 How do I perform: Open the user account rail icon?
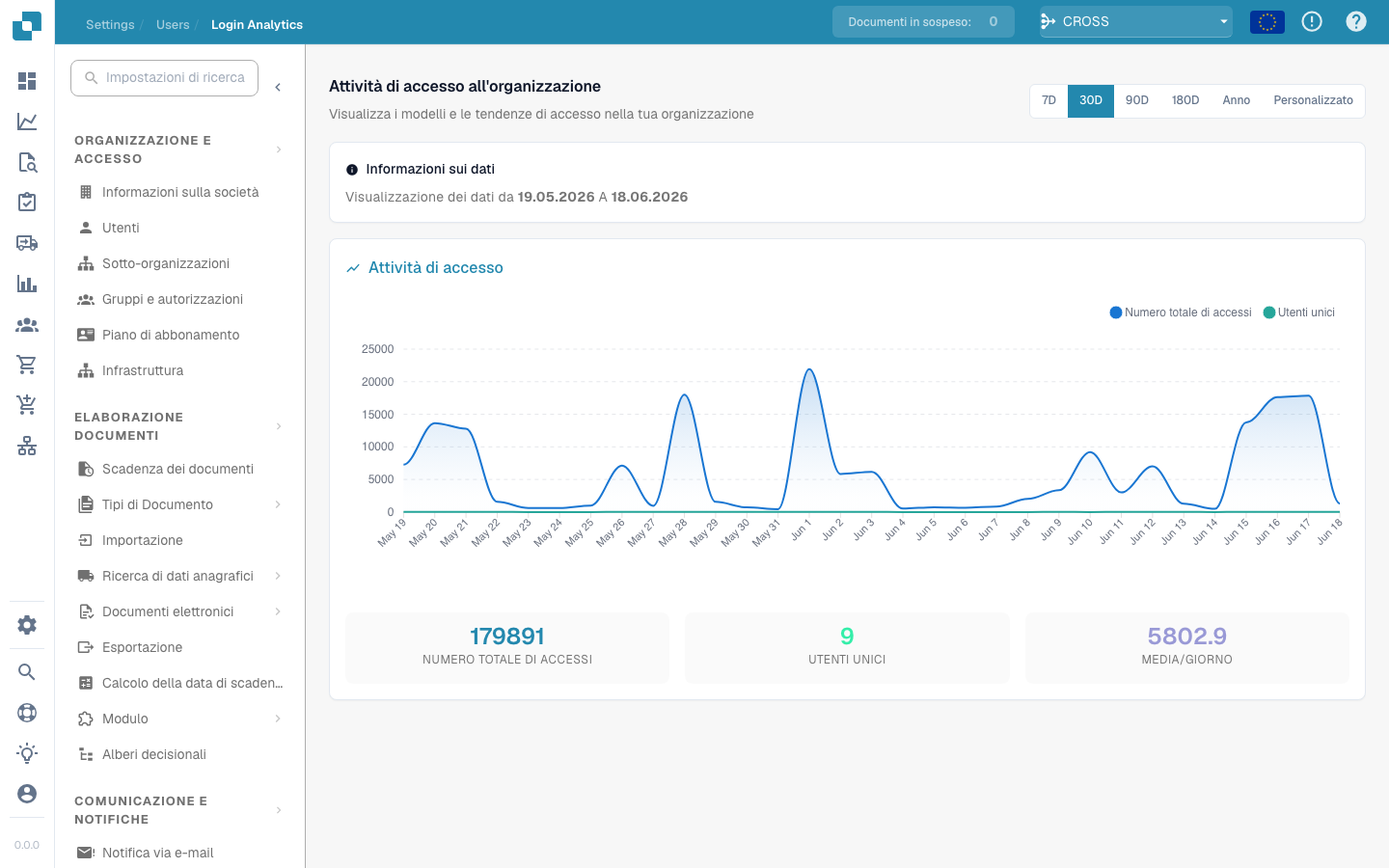coord(27,793)
